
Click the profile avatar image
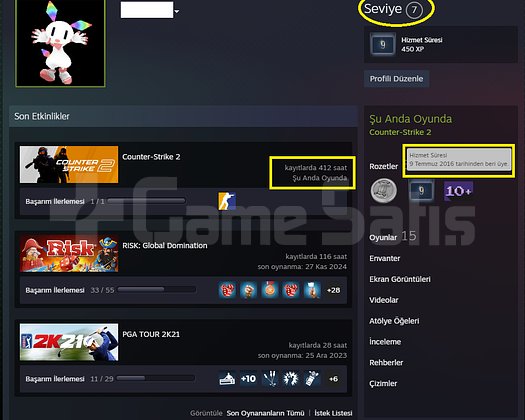(60, 43)
